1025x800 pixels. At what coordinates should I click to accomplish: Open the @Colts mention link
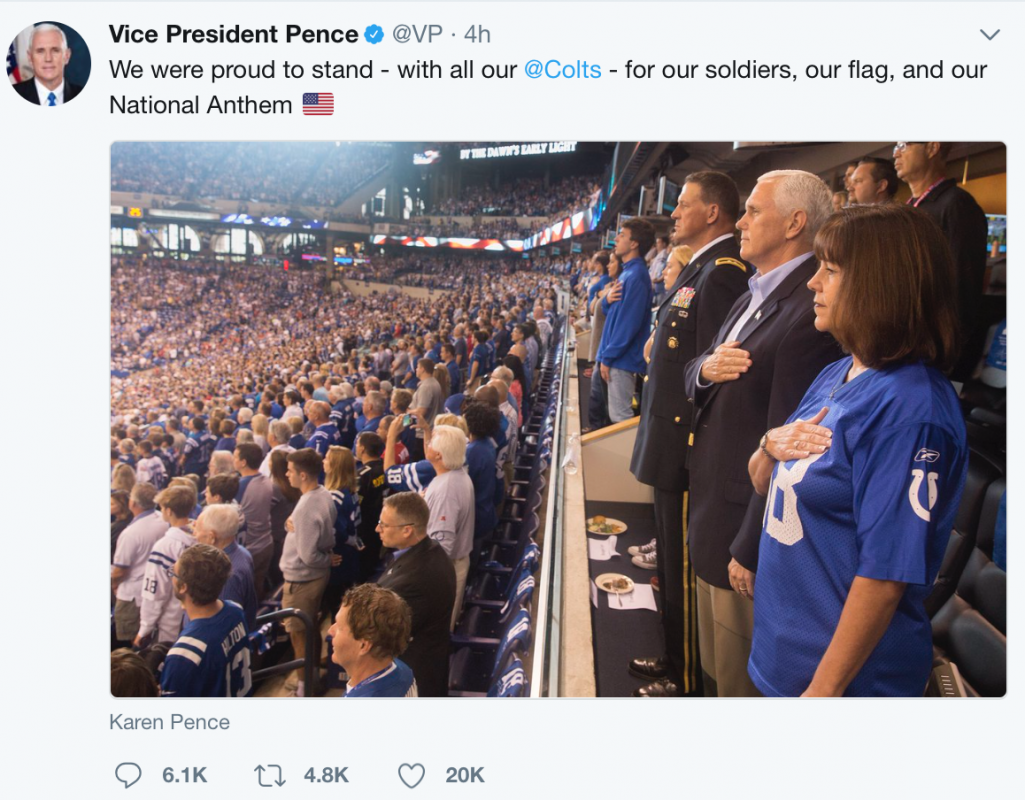(x=563, y=69)
